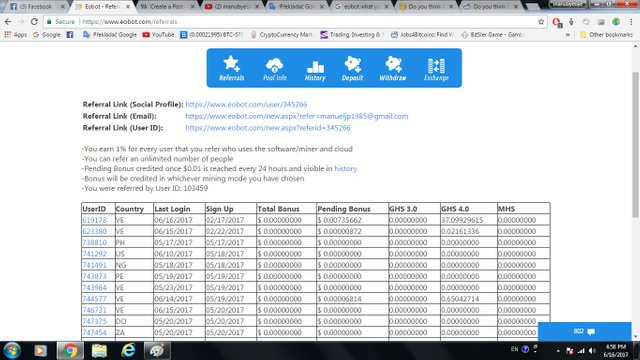Open Paint taskbar icon
The image size is (640, 360).
[x=157, y=351]
